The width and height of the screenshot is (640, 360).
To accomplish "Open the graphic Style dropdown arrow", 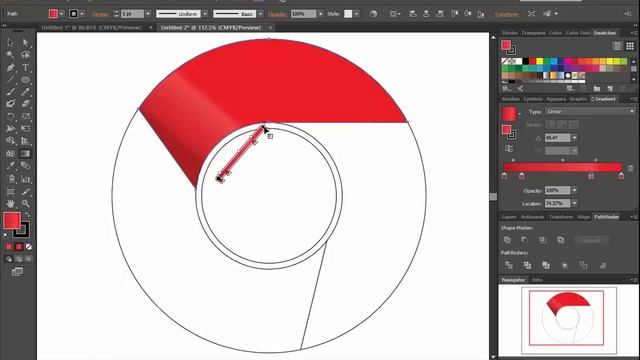I will (x=356, y=14).
